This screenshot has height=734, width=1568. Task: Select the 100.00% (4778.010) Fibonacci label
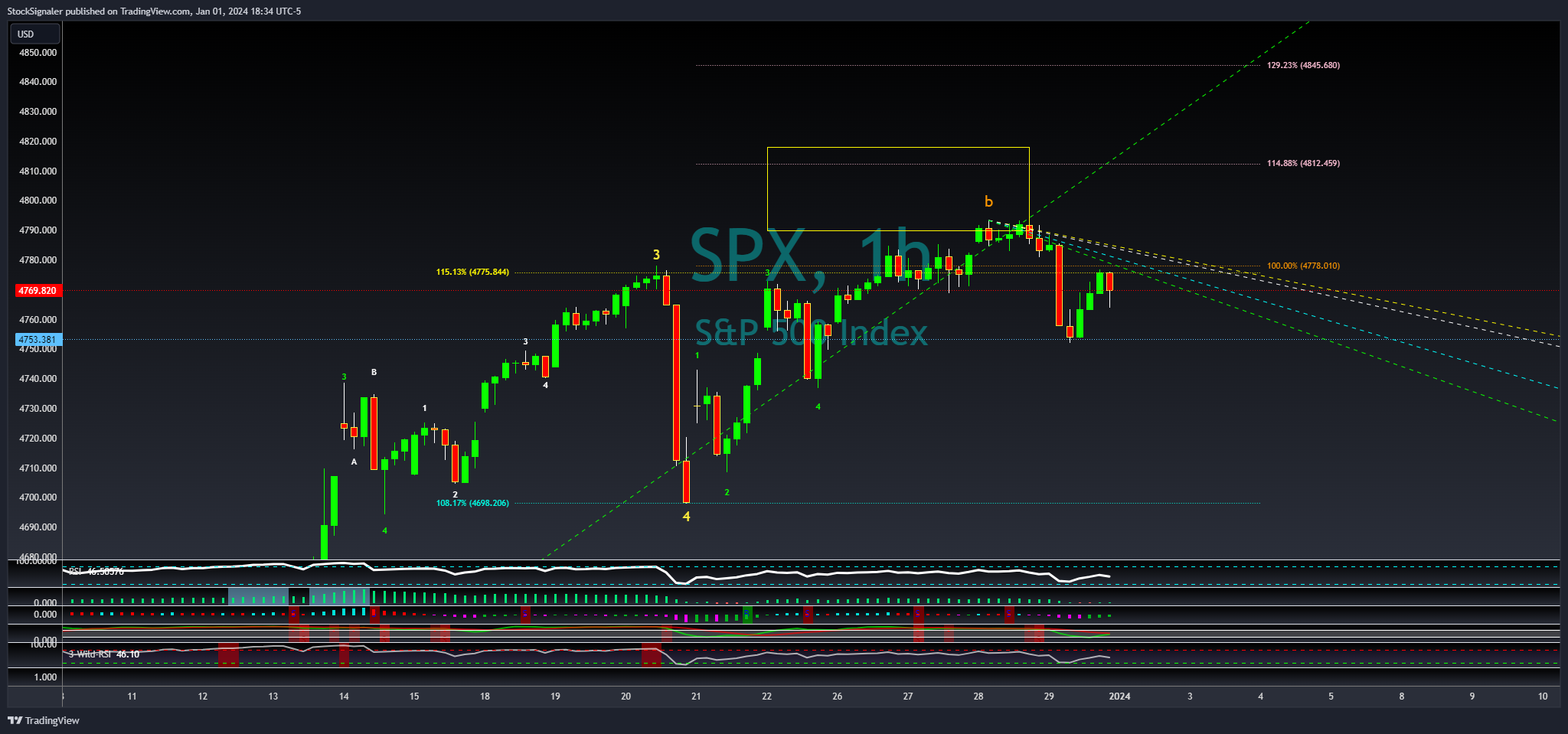(x=1303, y=266)
